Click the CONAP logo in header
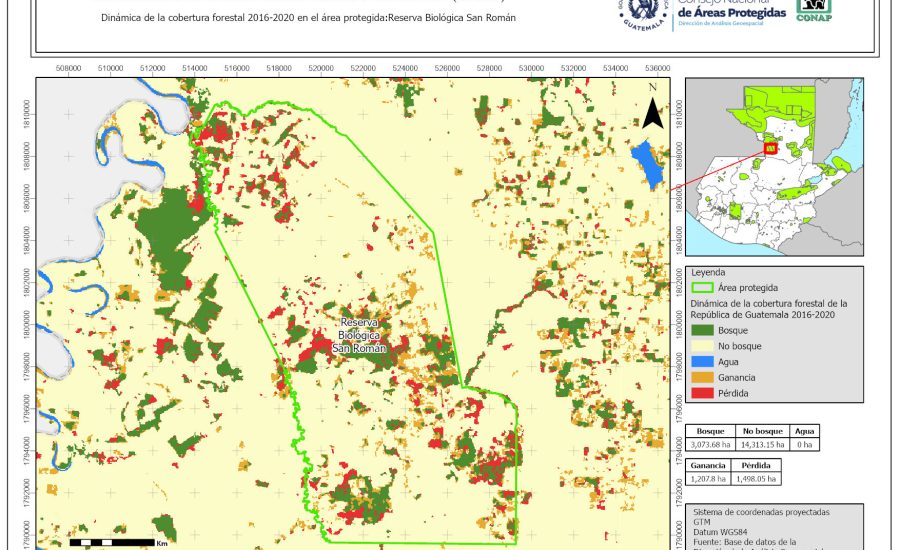The image size is (900, 550). click(x=815, y=10)
